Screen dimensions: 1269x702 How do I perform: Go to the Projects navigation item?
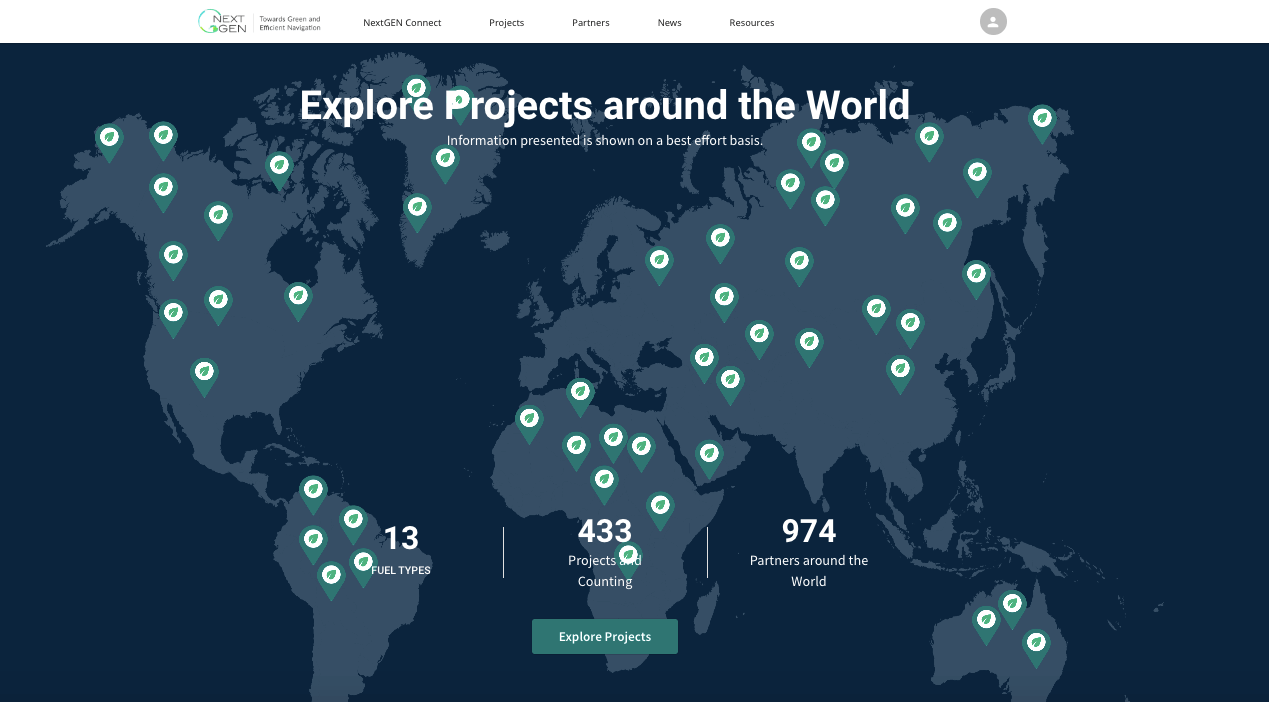point(506,23)
